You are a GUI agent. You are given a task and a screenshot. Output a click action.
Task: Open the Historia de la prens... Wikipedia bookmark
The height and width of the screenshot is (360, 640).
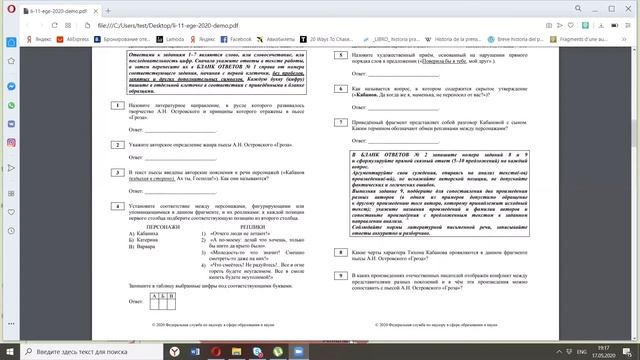pos(453,39)
